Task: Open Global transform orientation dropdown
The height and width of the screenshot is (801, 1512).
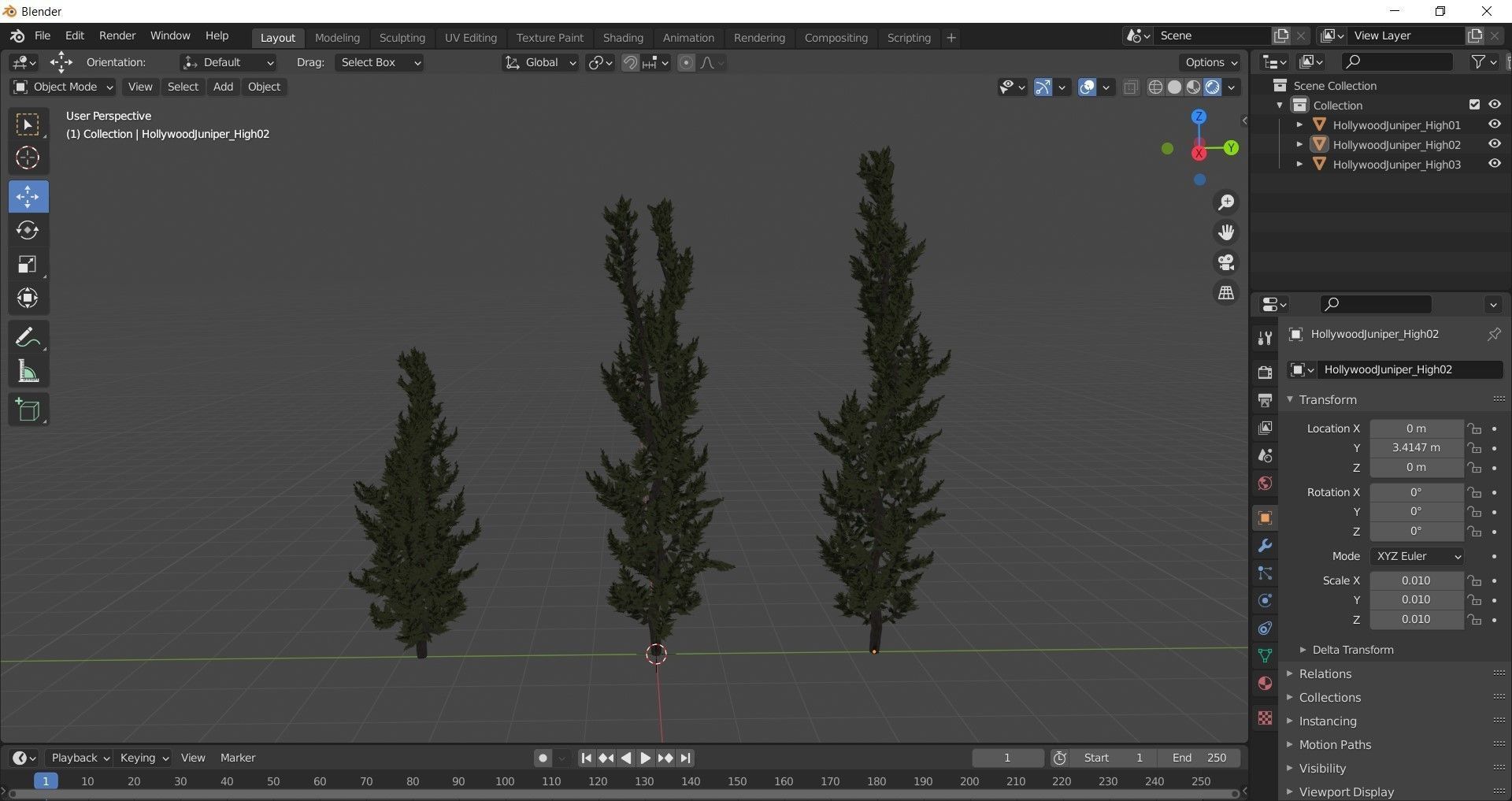Action: coord(540,62)
